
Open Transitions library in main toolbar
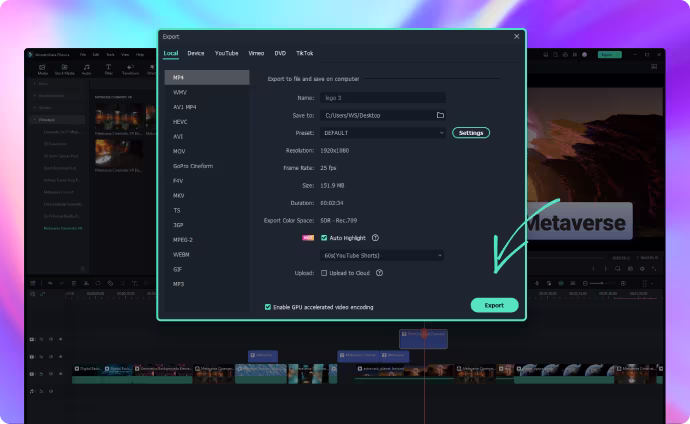130,69
